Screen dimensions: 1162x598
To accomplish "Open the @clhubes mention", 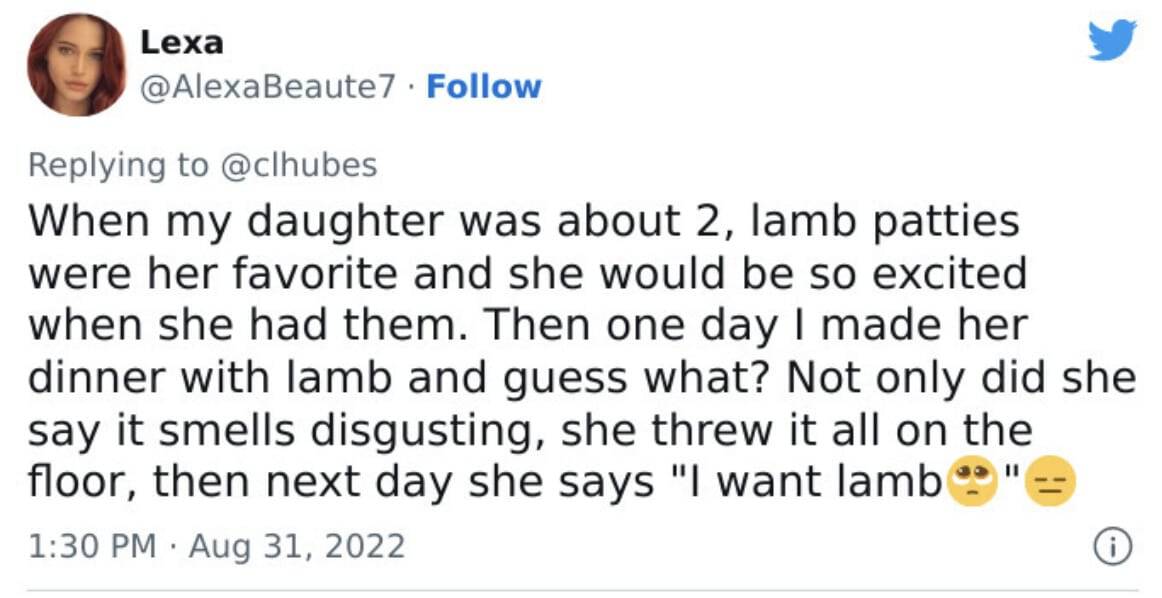I will tap(298, 165).
